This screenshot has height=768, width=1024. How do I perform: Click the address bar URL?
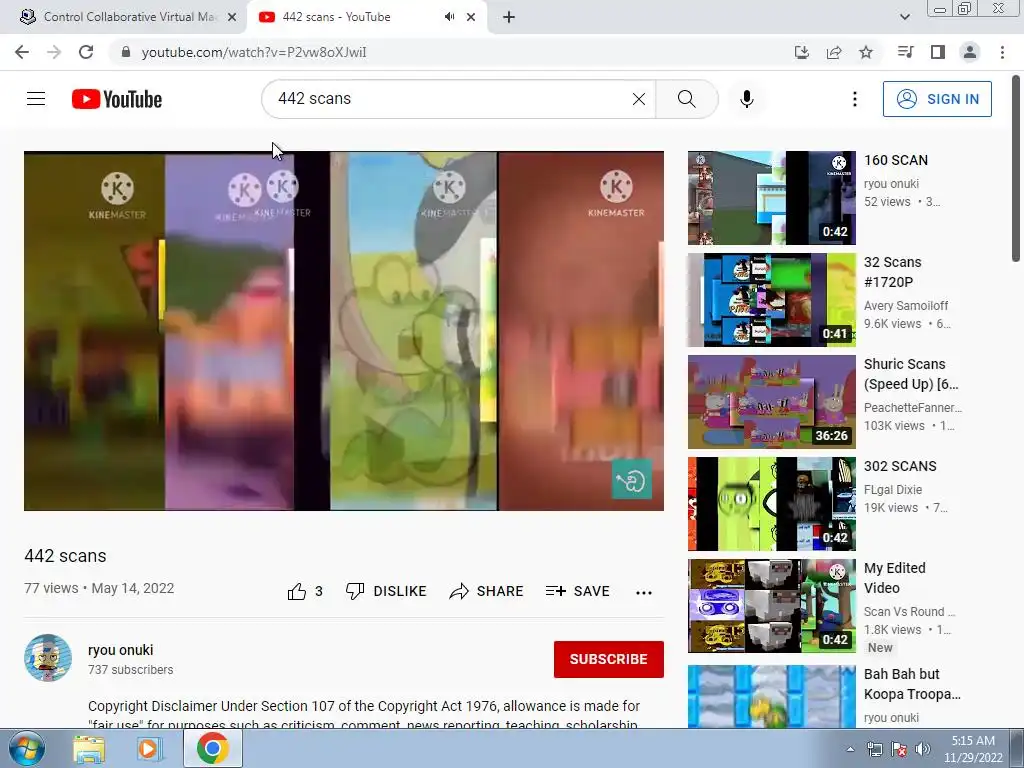tap(253, 52)
